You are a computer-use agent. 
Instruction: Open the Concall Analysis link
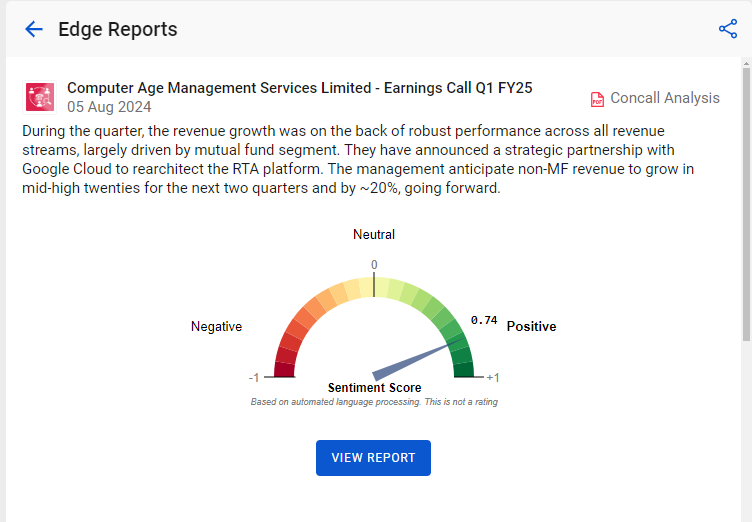coord(665,98)
